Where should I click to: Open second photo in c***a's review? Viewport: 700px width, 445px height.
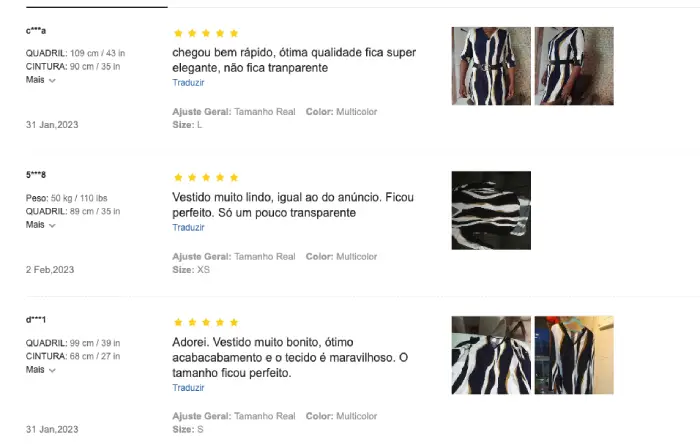pyautogui.click(x=574, y=66)
